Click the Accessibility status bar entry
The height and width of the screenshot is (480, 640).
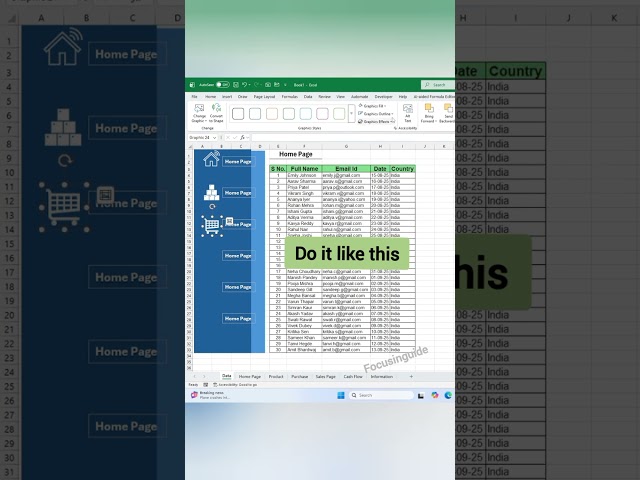click(235, 385)
